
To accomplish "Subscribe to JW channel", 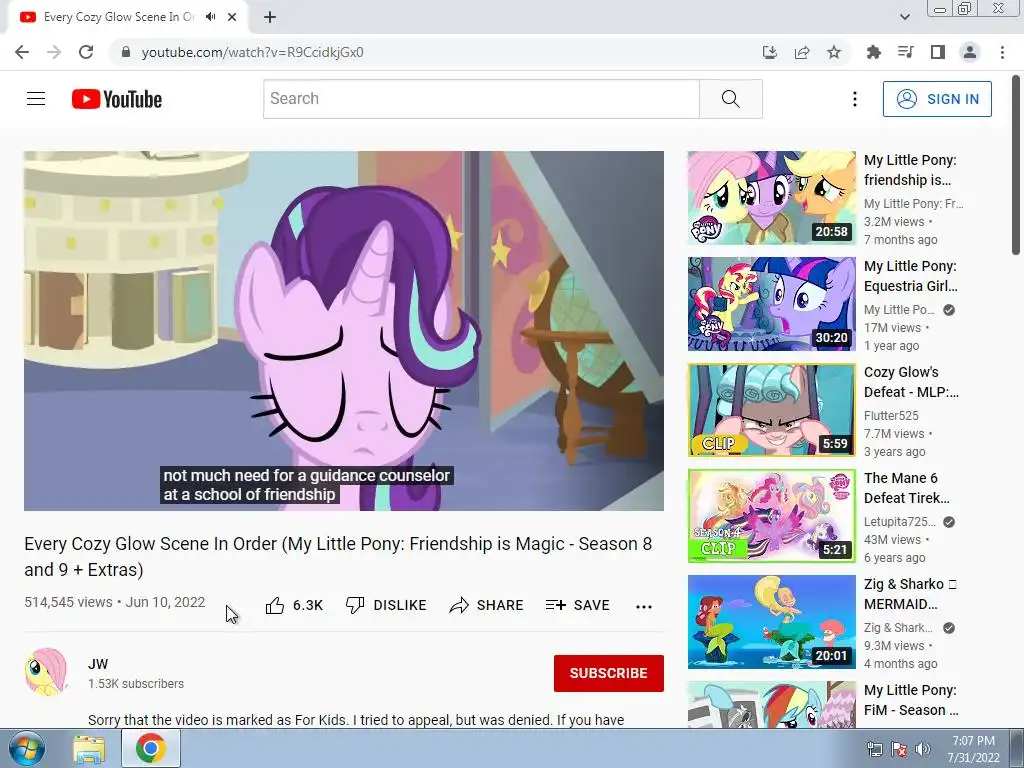I will coord(609,673).
